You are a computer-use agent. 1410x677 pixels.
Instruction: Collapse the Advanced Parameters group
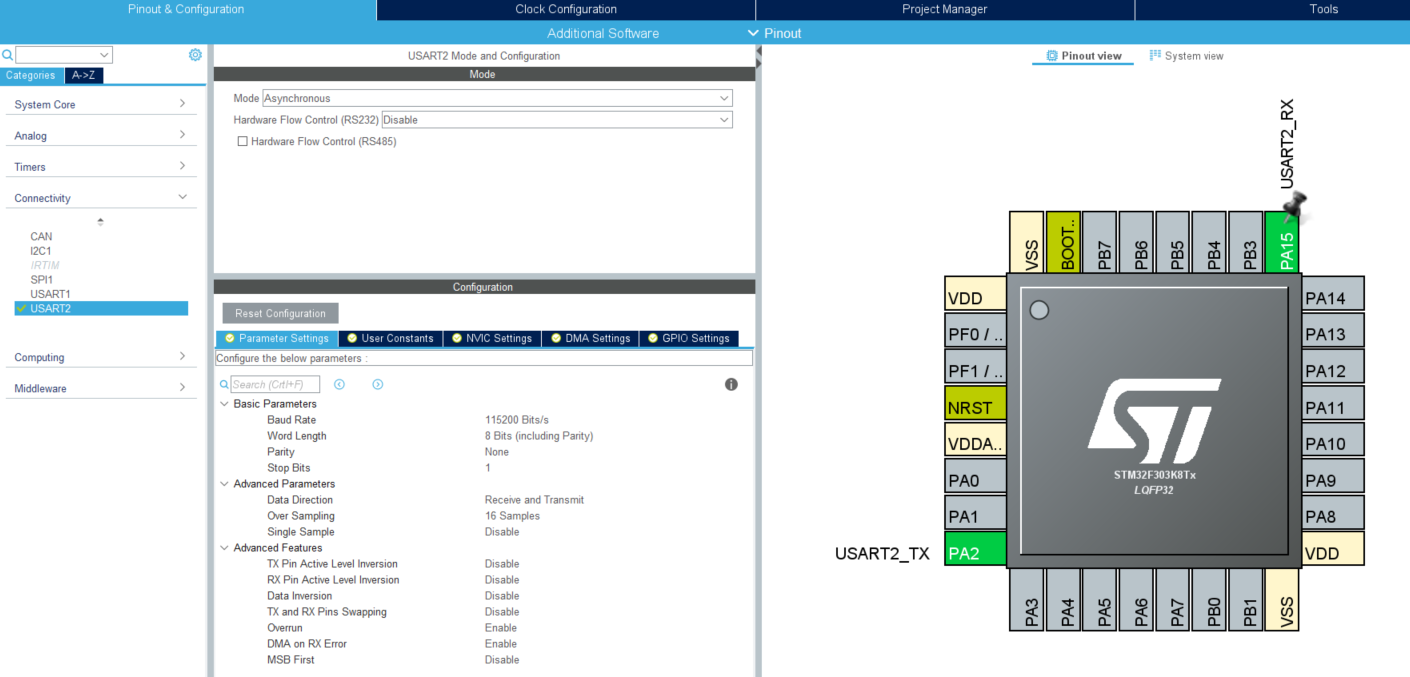click(224, 484)
